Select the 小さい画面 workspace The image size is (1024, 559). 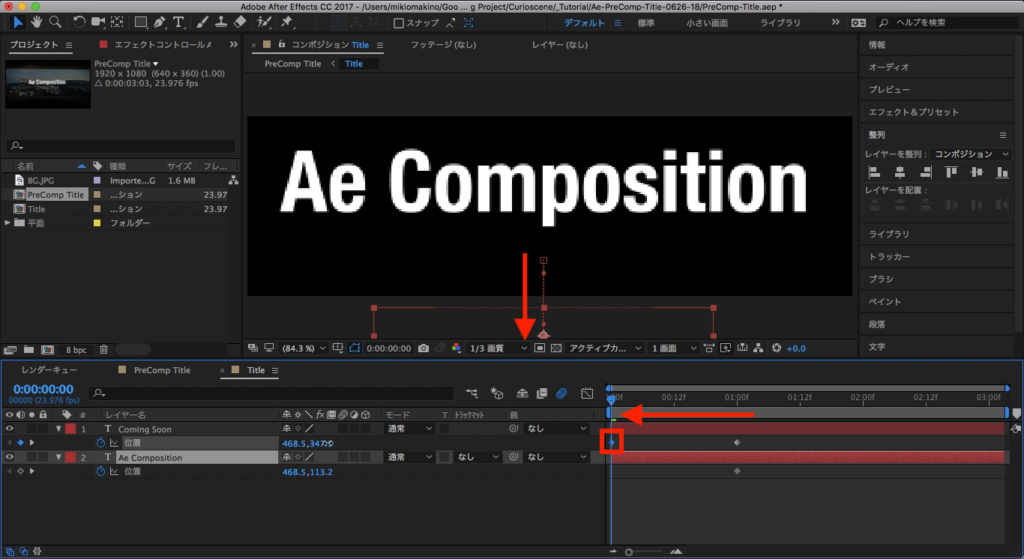(x=707, y=23)
